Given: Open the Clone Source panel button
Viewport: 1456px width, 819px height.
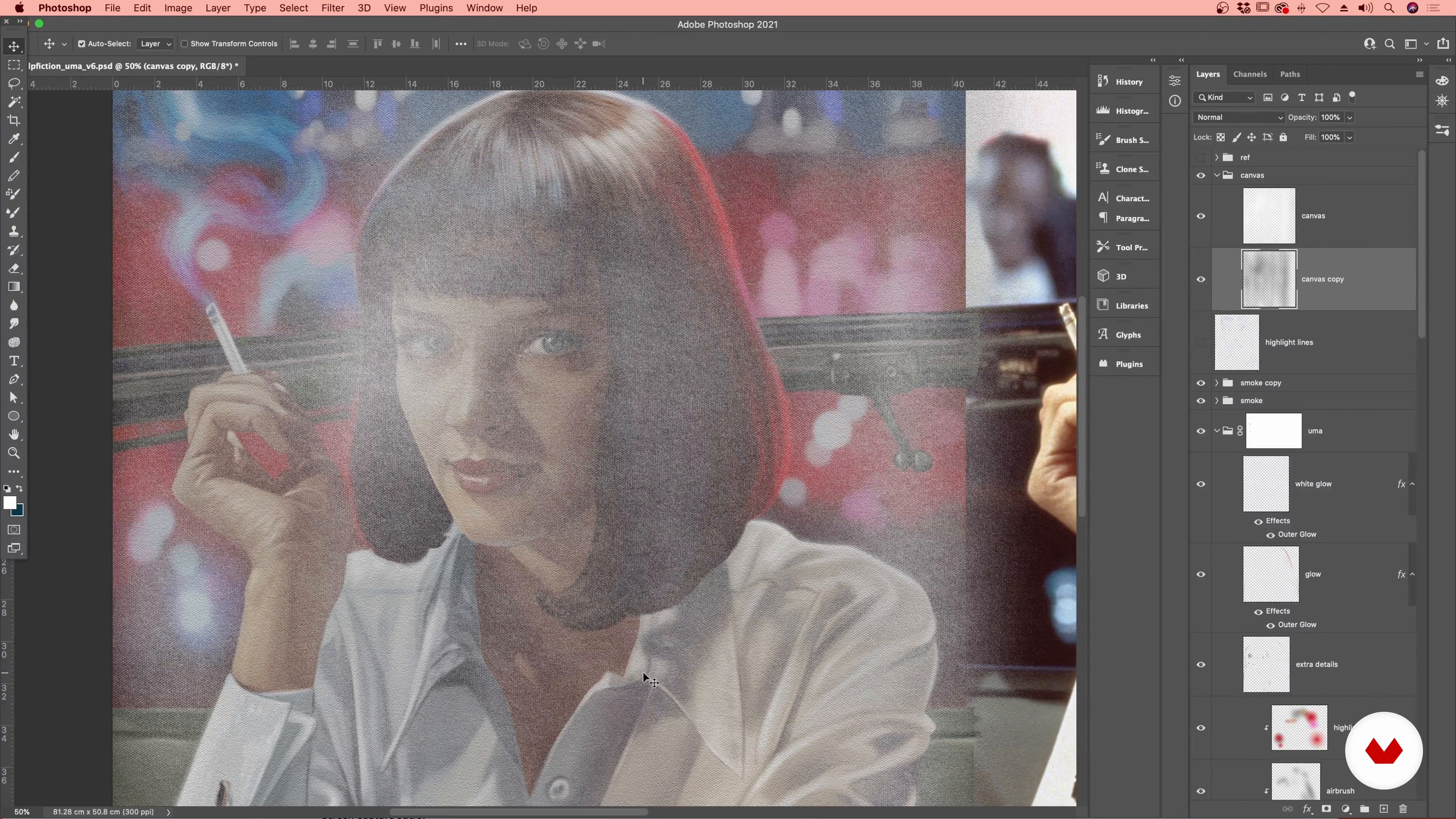Looking at the screenshot, I should tap(1124, 169).
